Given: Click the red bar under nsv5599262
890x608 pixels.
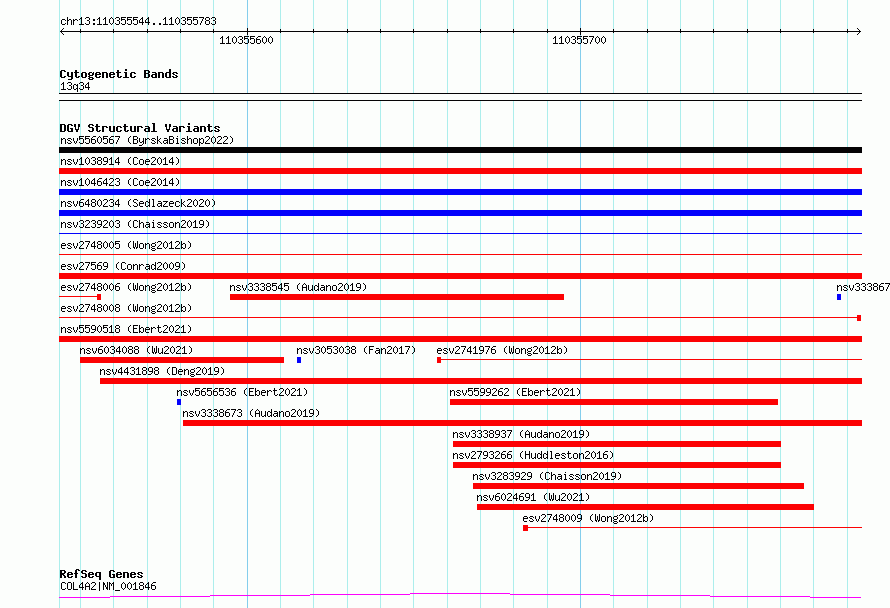Looking at the screenshot, I should pos(614,402).
